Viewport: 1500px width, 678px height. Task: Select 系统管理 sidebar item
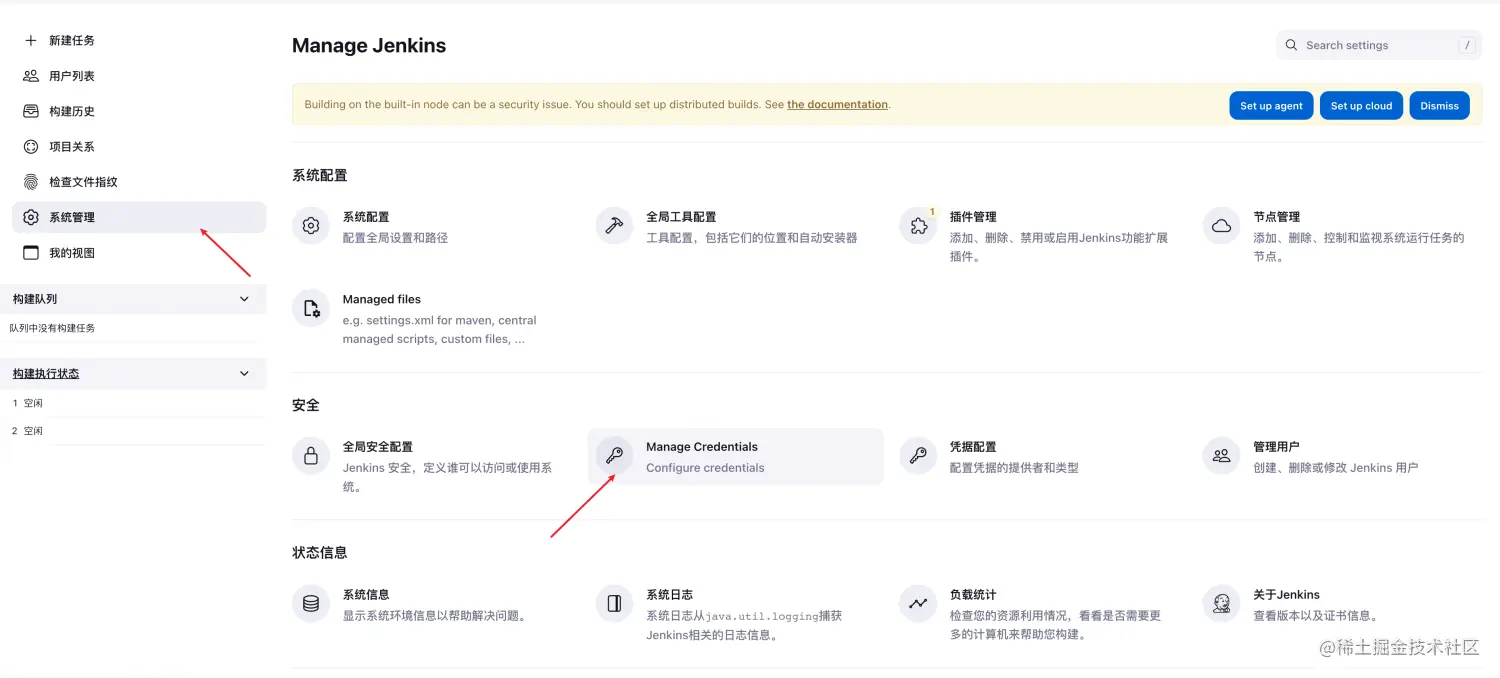[139, 217]
